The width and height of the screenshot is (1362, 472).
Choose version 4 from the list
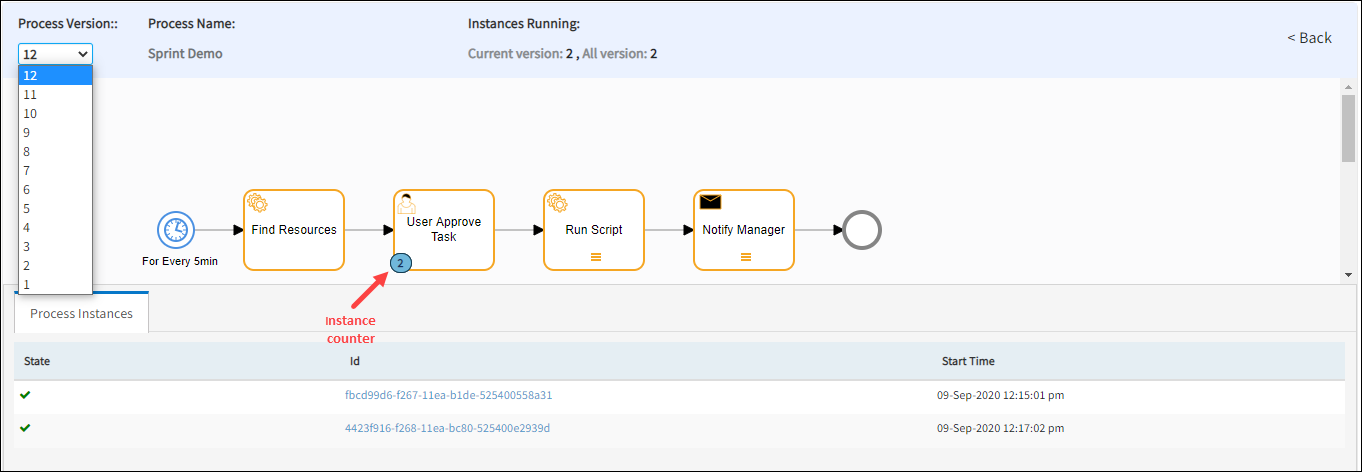(55, 227)
